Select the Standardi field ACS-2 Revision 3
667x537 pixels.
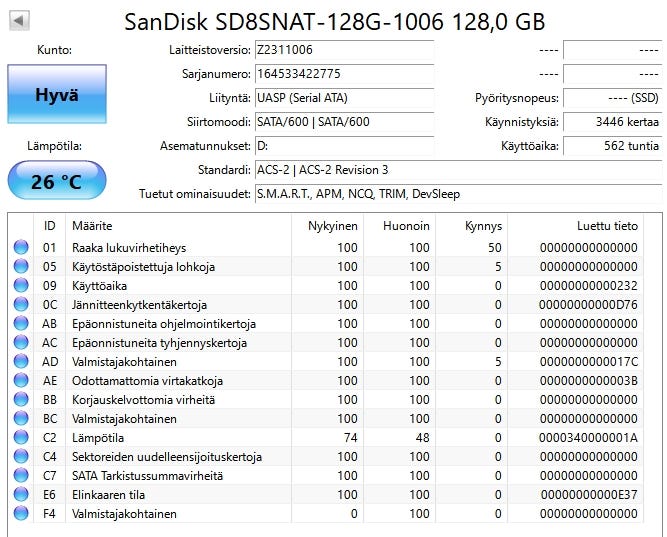[x=459, y=170]
